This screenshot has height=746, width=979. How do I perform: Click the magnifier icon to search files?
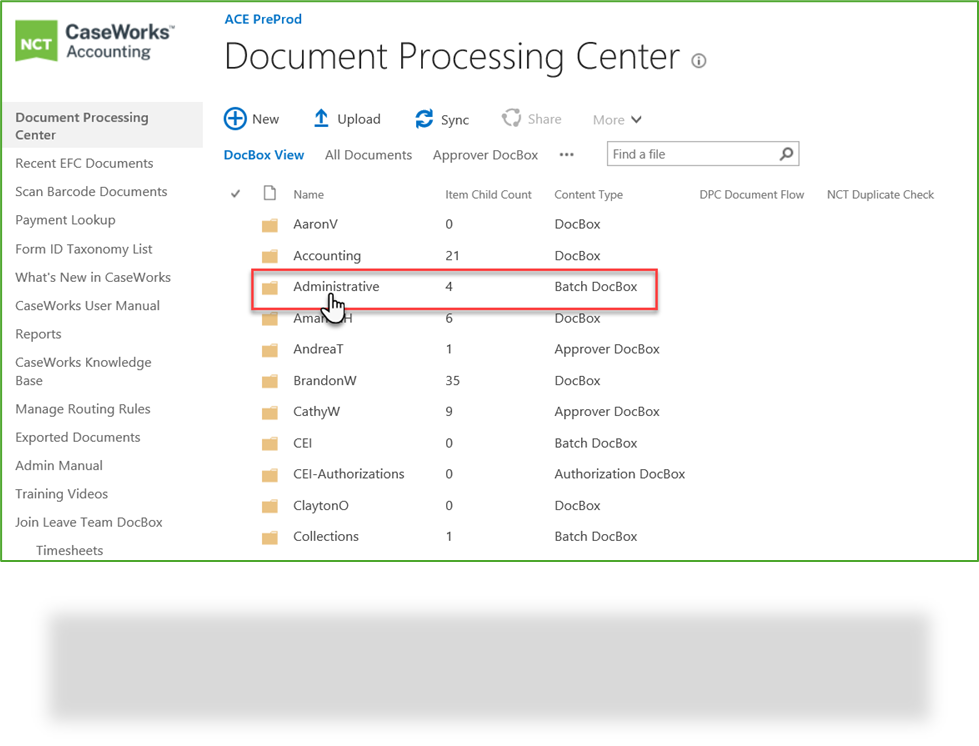point(787,153)
